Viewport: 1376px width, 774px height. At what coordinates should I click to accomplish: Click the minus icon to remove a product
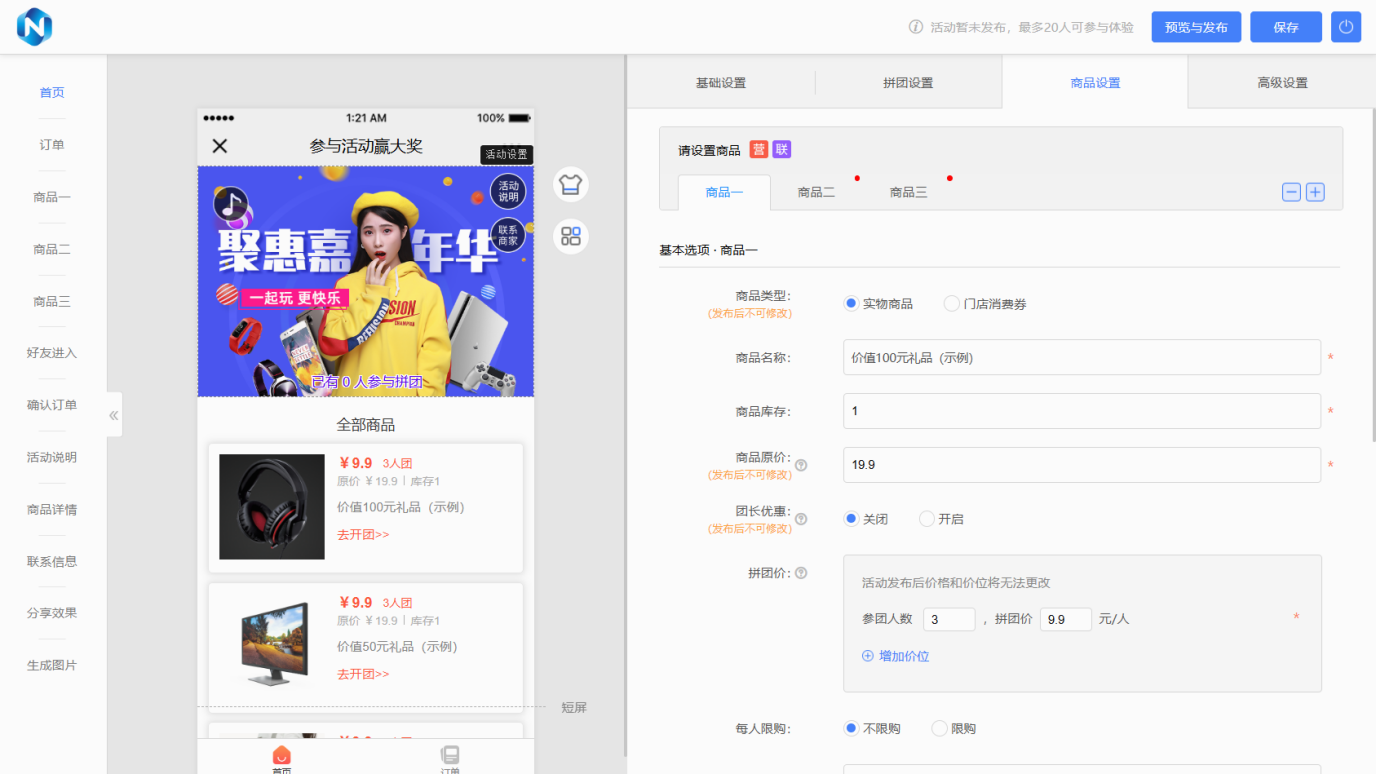[1291, 191]
